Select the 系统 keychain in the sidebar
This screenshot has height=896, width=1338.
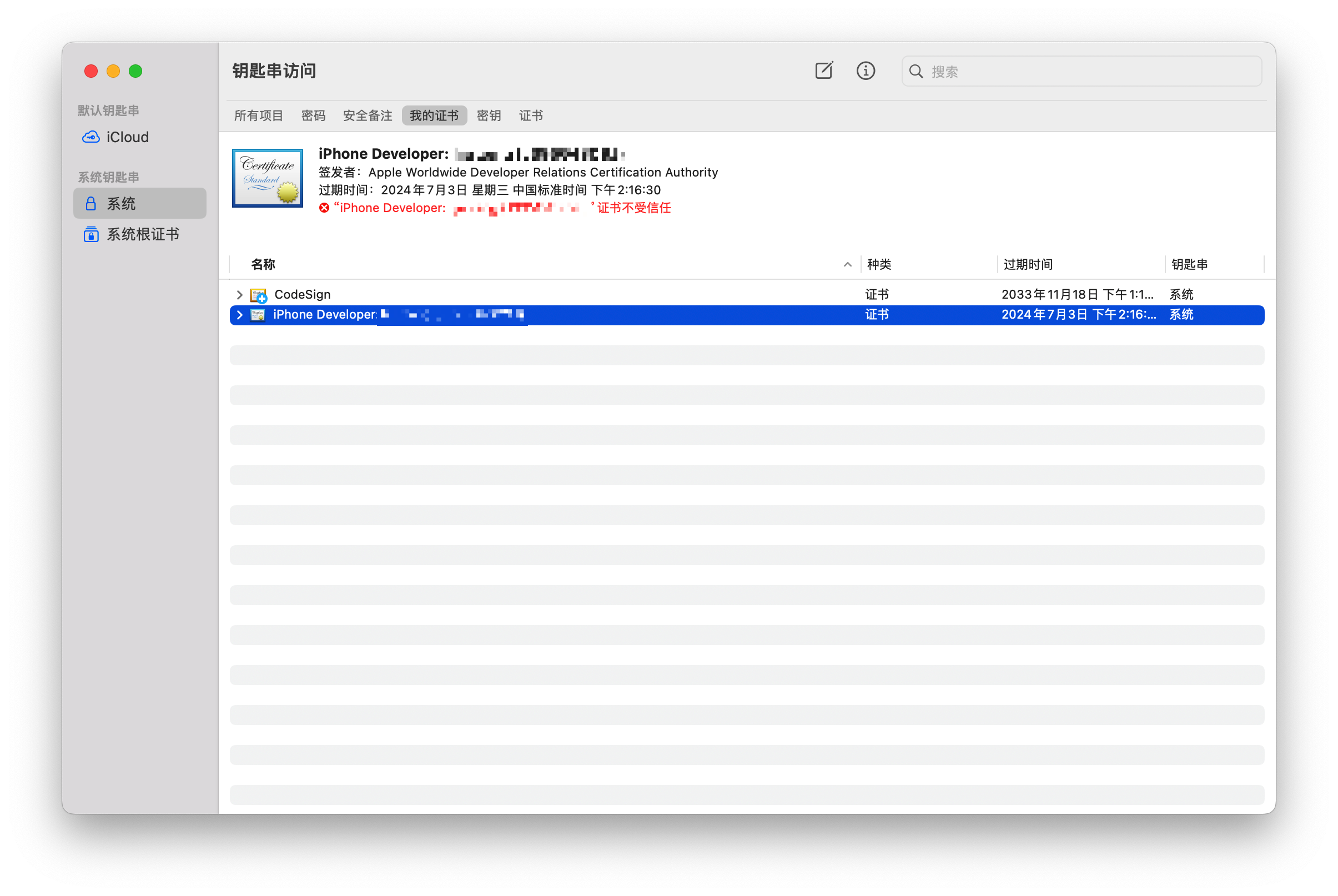tap(122, 203)
